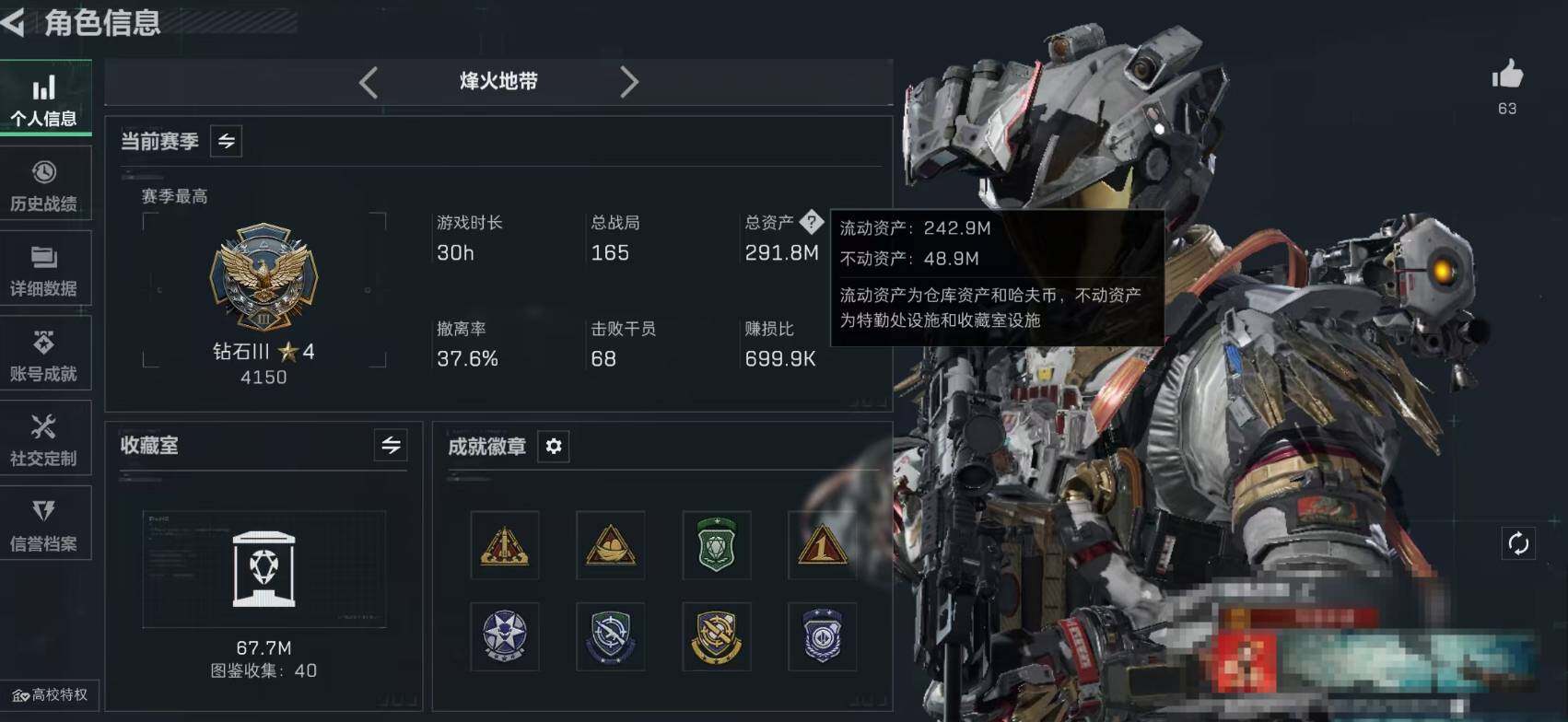Select the green shield achievement badge
1568x722 pixels.
click(717, 545)
